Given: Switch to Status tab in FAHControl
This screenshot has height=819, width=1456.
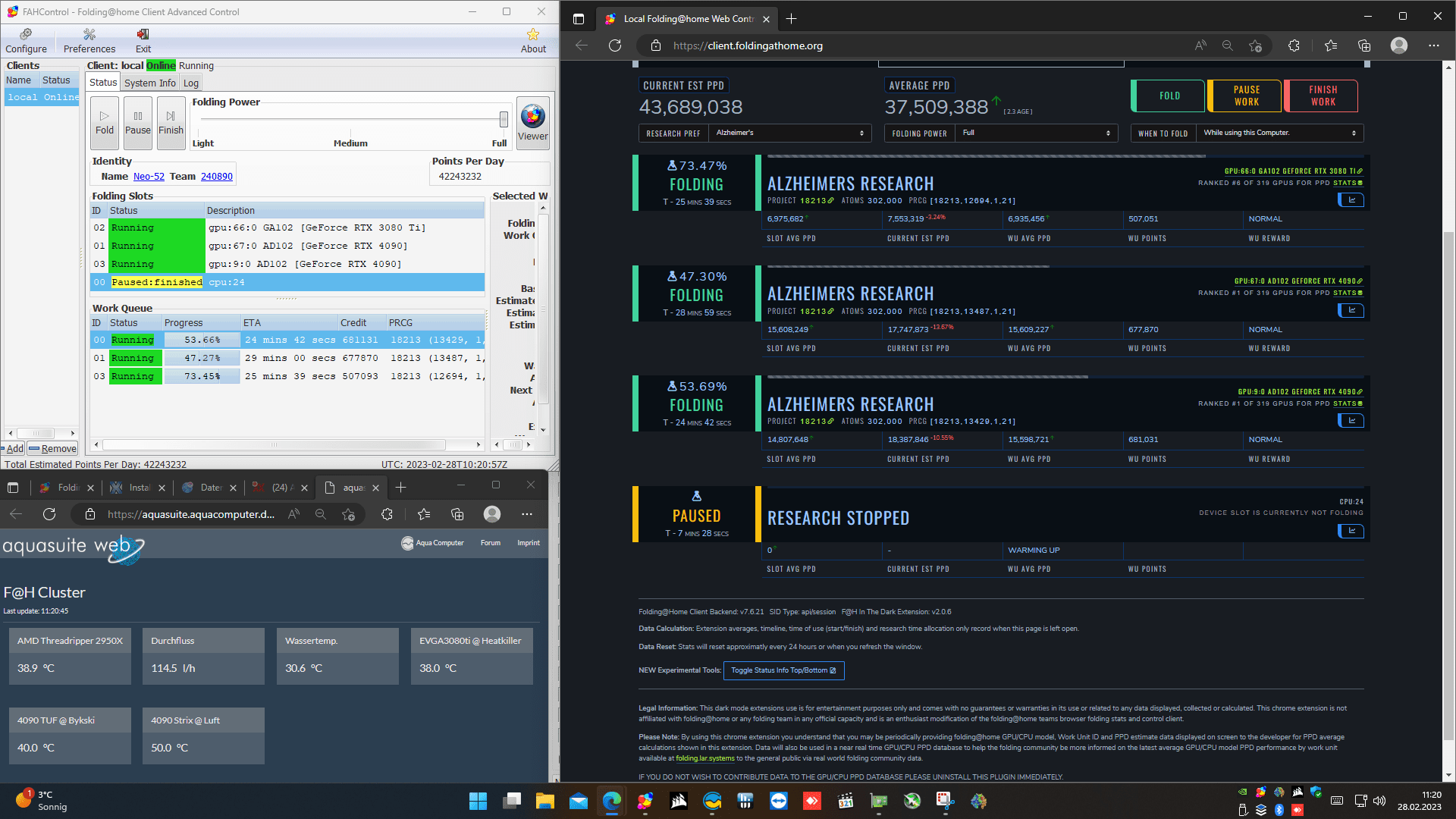Looking at the screenshot, I should click(103, 83).
